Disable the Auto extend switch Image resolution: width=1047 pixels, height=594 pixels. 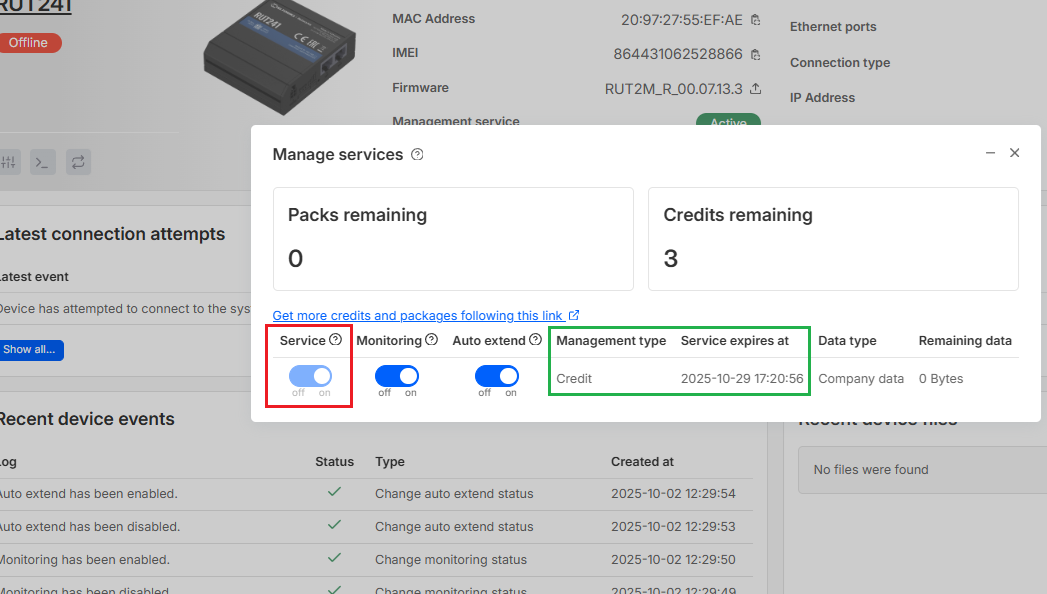tap(497, 376)
